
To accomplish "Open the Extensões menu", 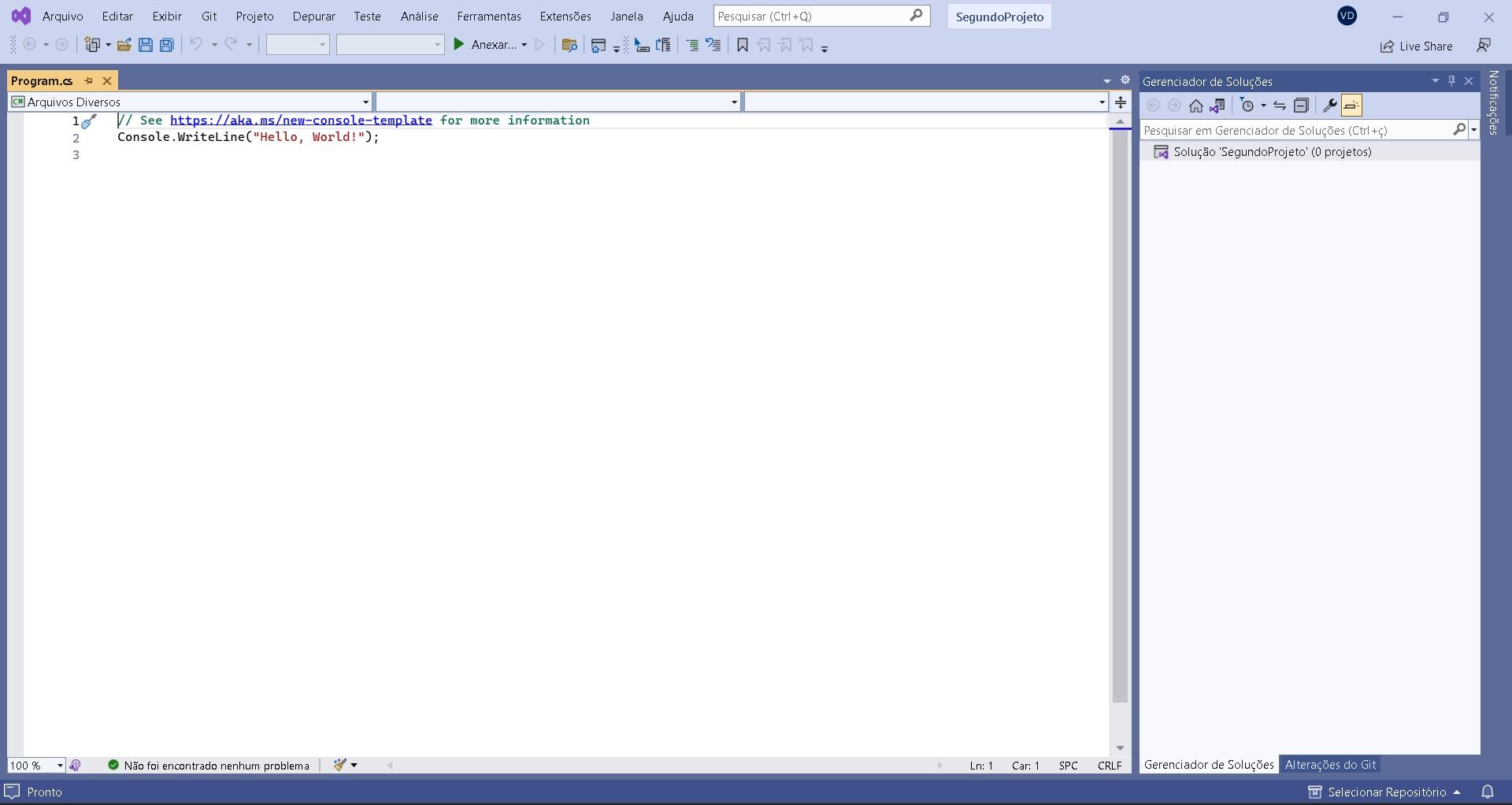I will 565,16.
